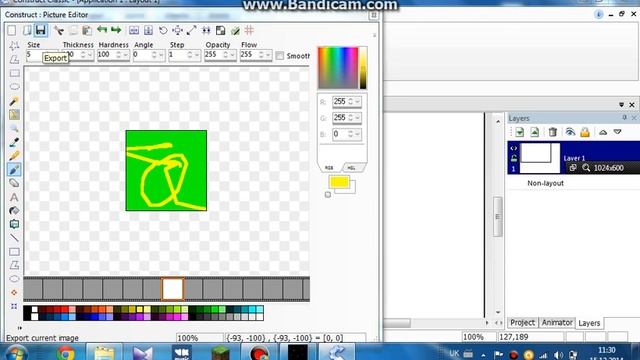
Task: Click the small swap-colors box below swatches
Action: click(x=328, y=195)
